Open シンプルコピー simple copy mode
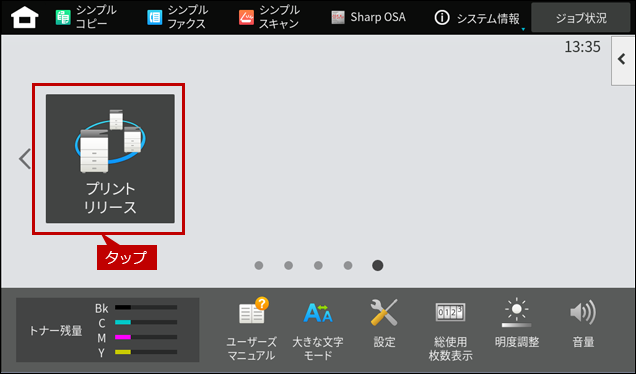This screenshot has width=636, height=374. click(86, 17)
